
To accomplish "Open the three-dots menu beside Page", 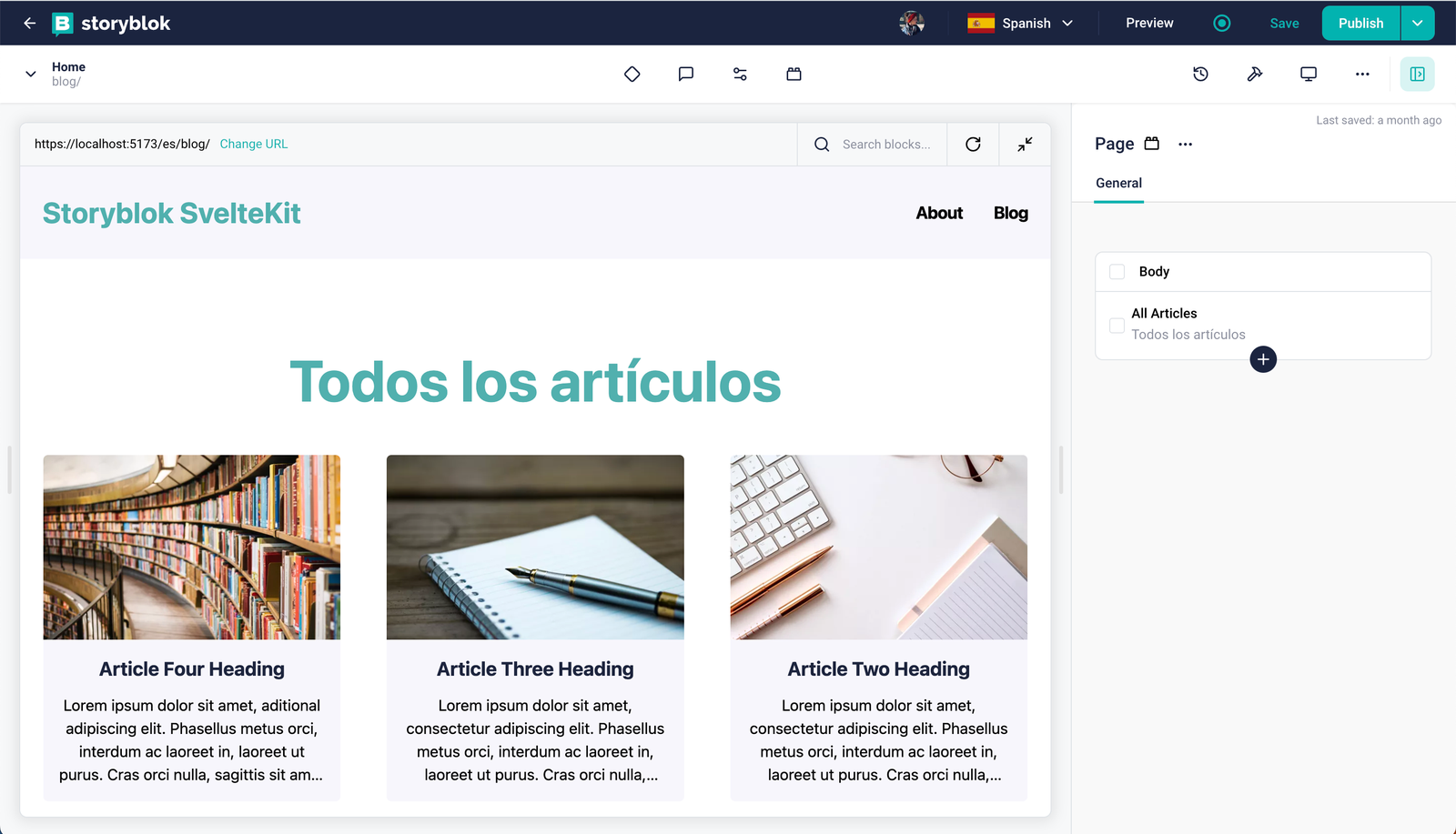I will [x=1185, y=145].
